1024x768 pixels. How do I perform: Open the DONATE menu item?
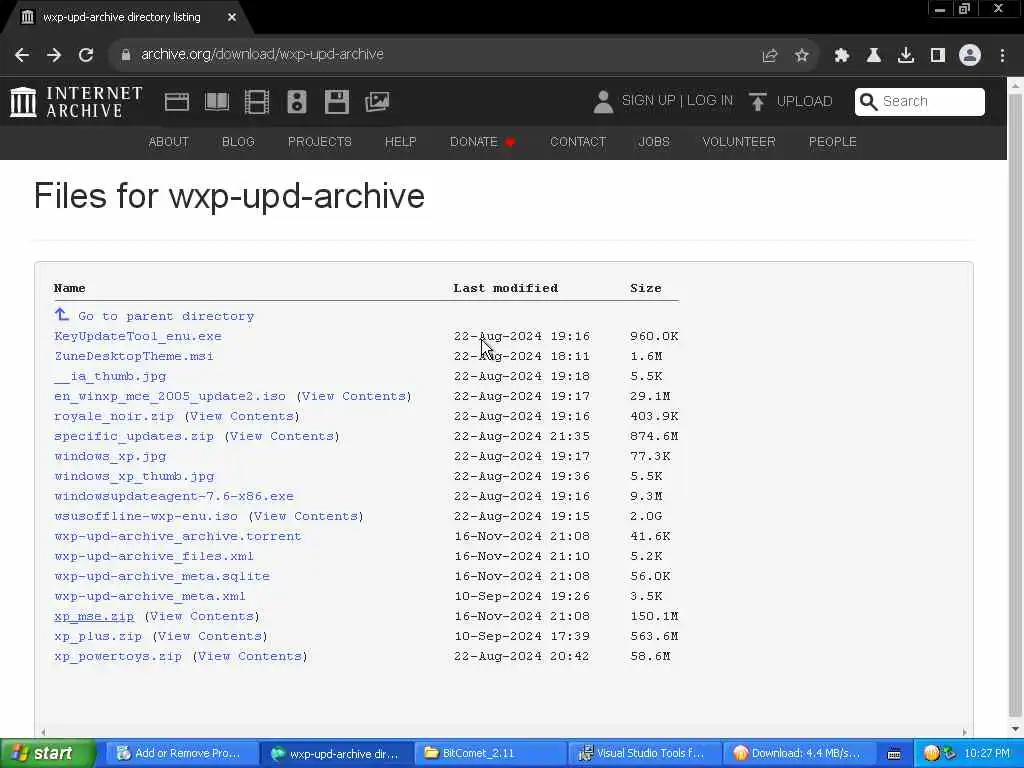(482, 142)
